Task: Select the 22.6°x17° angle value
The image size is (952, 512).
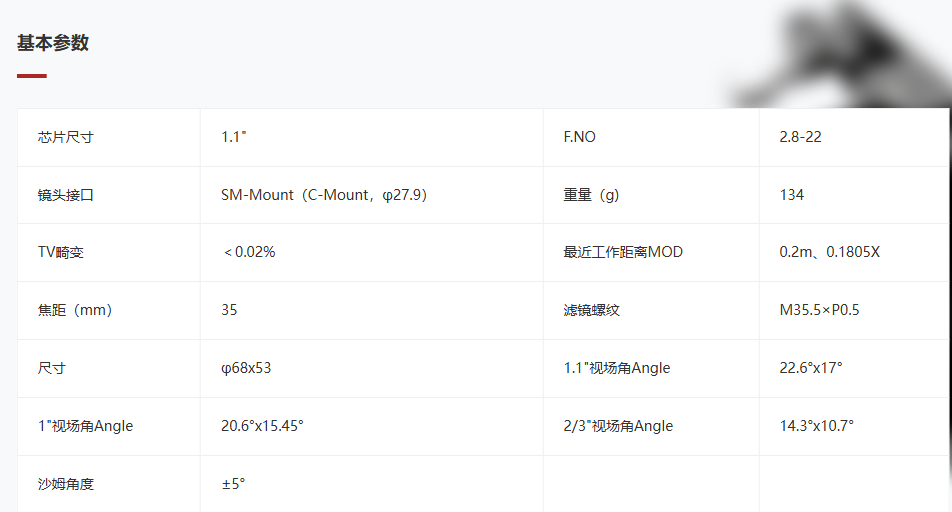Action: click(x=811, y=367)
